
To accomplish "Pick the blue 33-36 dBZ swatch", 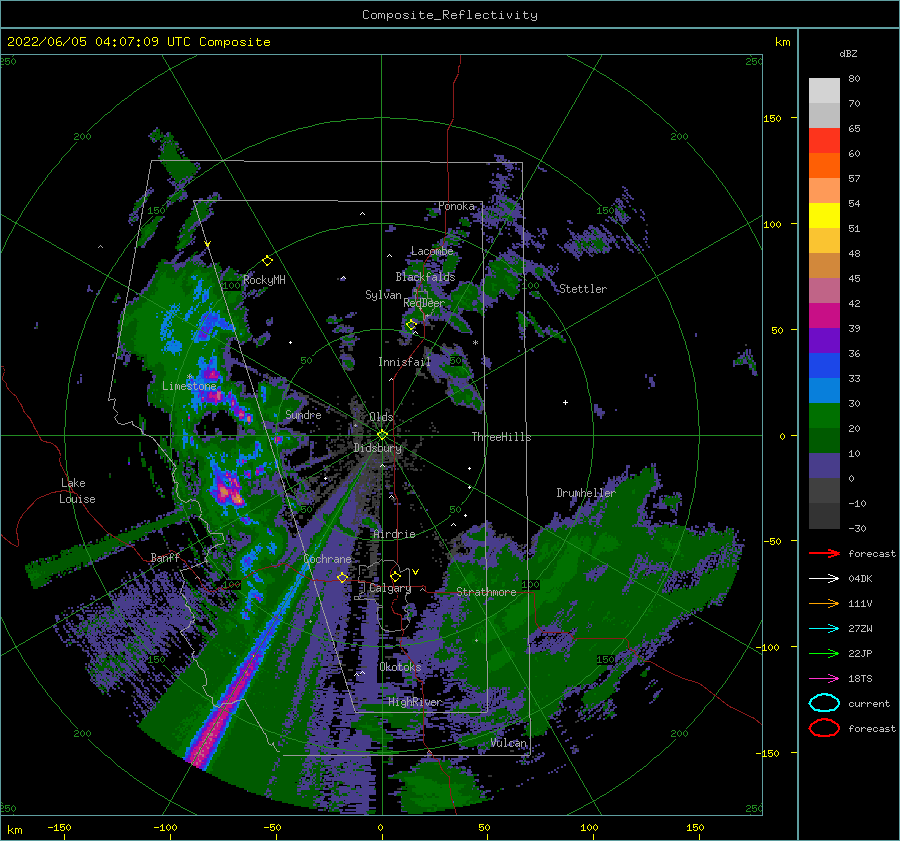I will pos(824,366).
